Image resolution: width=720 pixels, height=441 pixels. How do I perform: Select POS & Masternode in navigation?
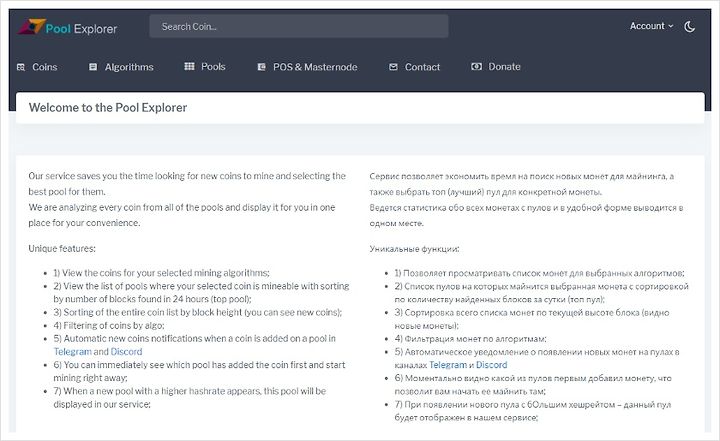point(315,67)
